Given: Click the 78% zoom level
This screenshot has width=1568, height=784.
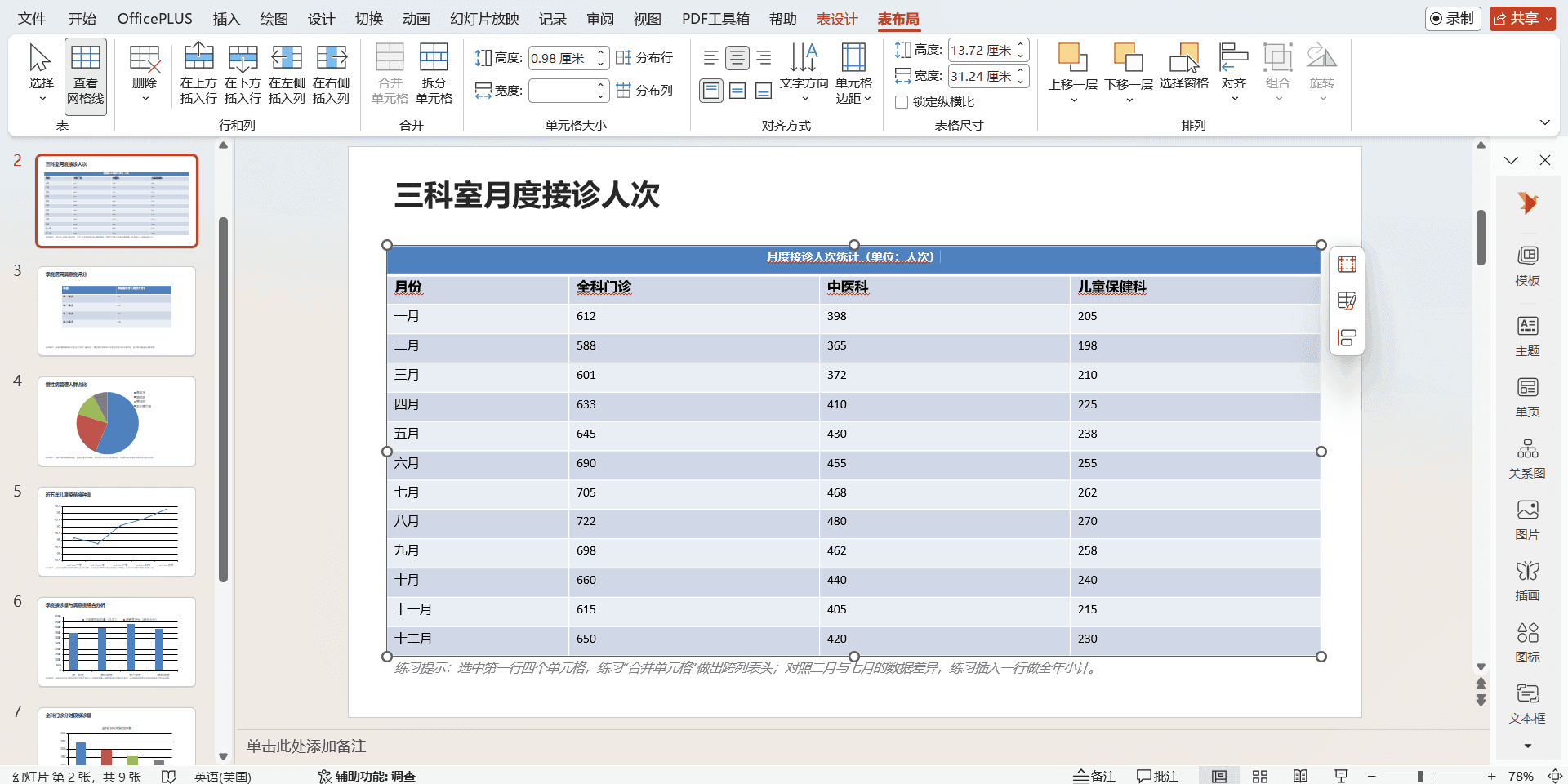Looking at the screenshot, I should point(1521,776).
